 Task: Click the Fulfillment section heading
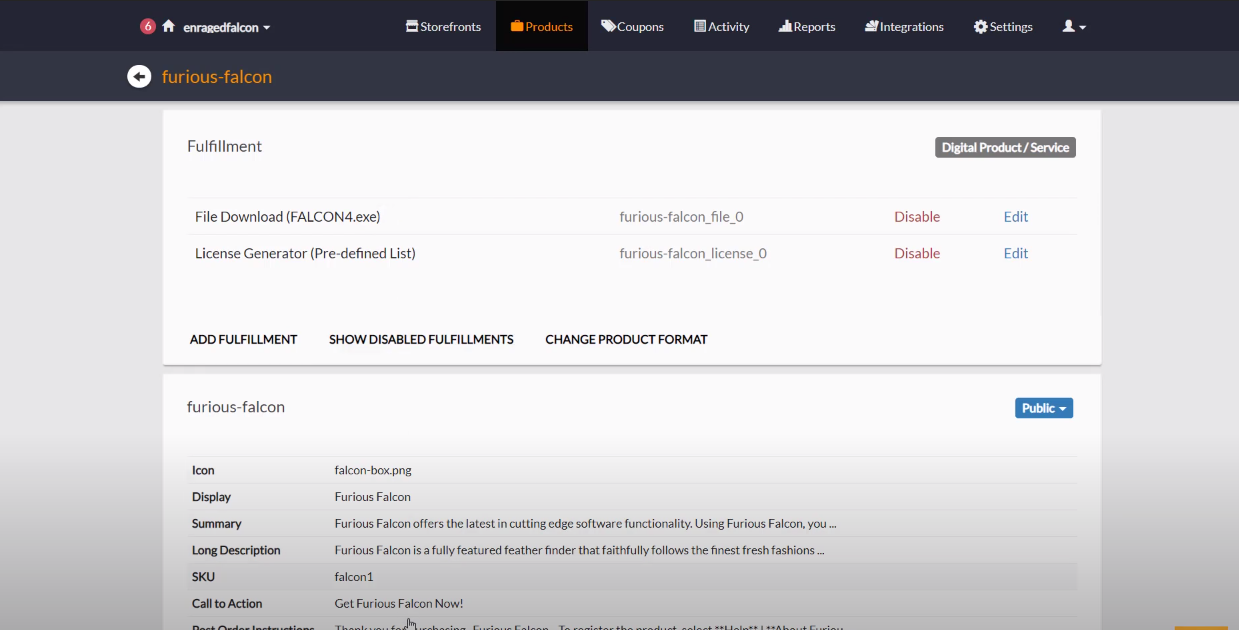(x=224, y=146)
